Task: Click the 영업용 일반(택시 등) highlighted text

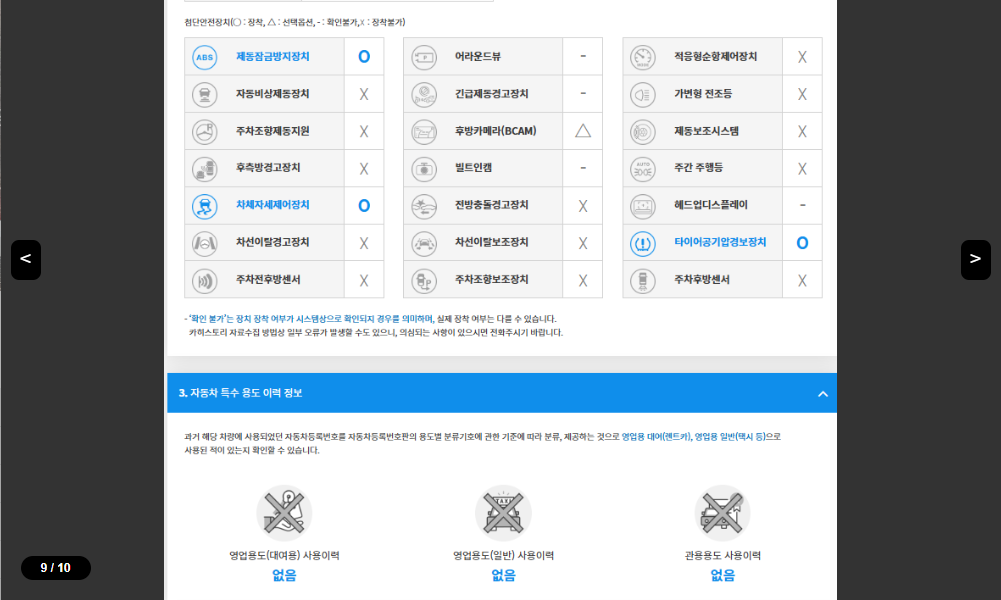Action: pos(730,437)
